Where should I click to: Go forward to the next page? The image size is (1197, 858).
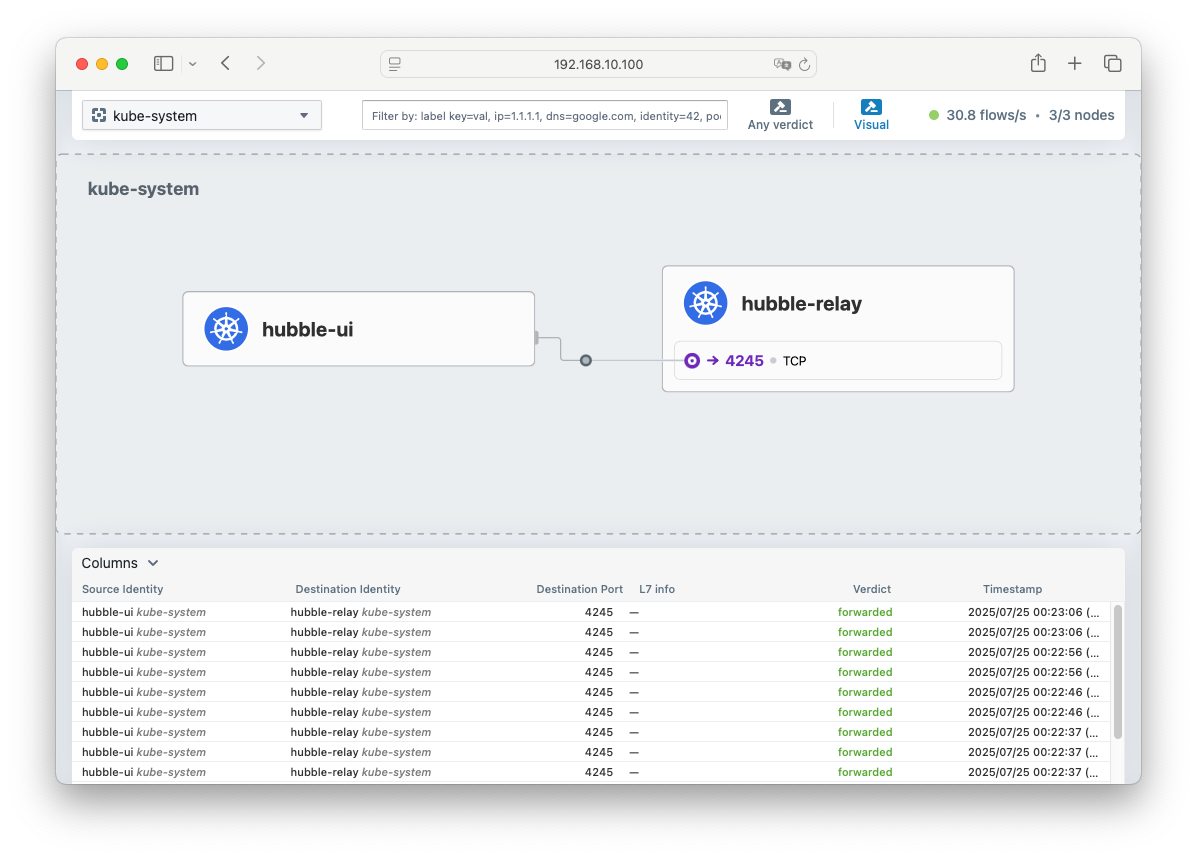click(x=261, y=63)
